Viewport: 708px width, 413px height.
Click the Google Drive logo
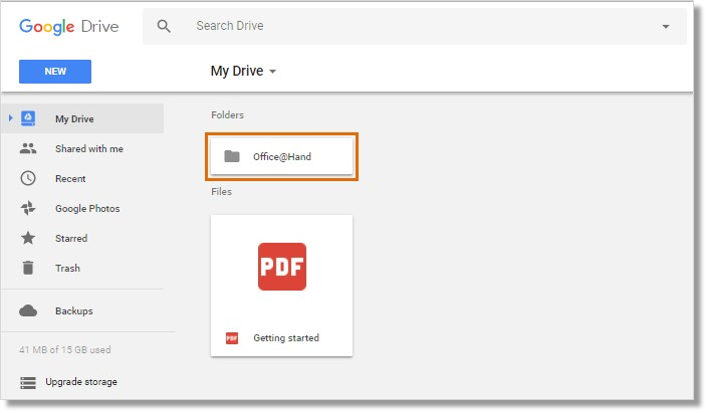(x=69, y=27)
